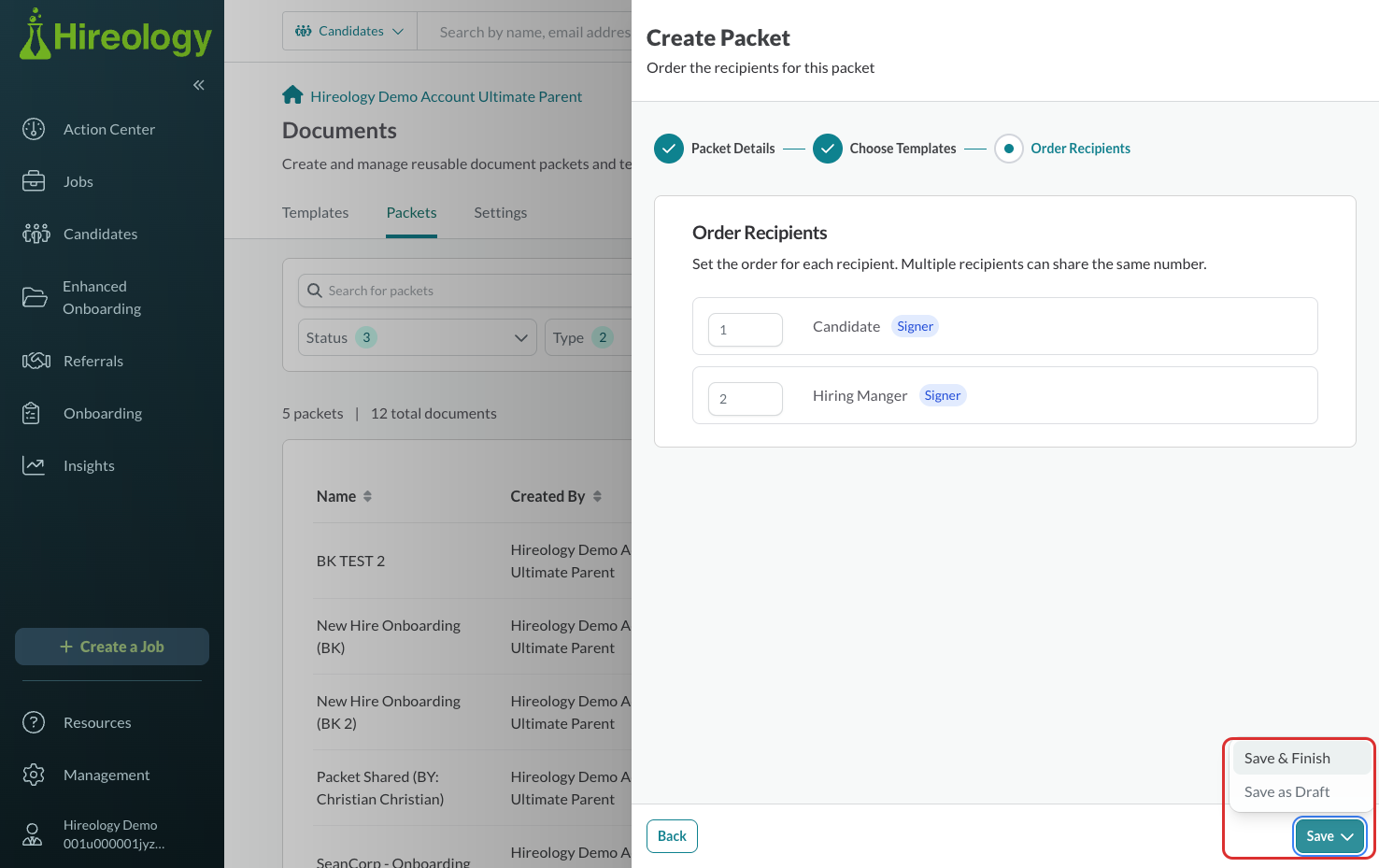Click the Candidate Signer badge

915,326
